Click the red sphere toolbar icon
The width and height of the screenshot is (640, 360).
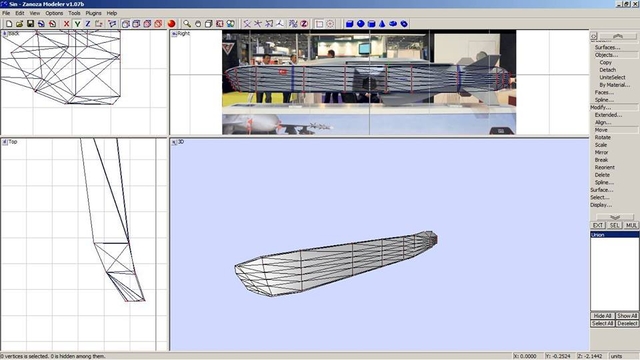tap(171, 24)
